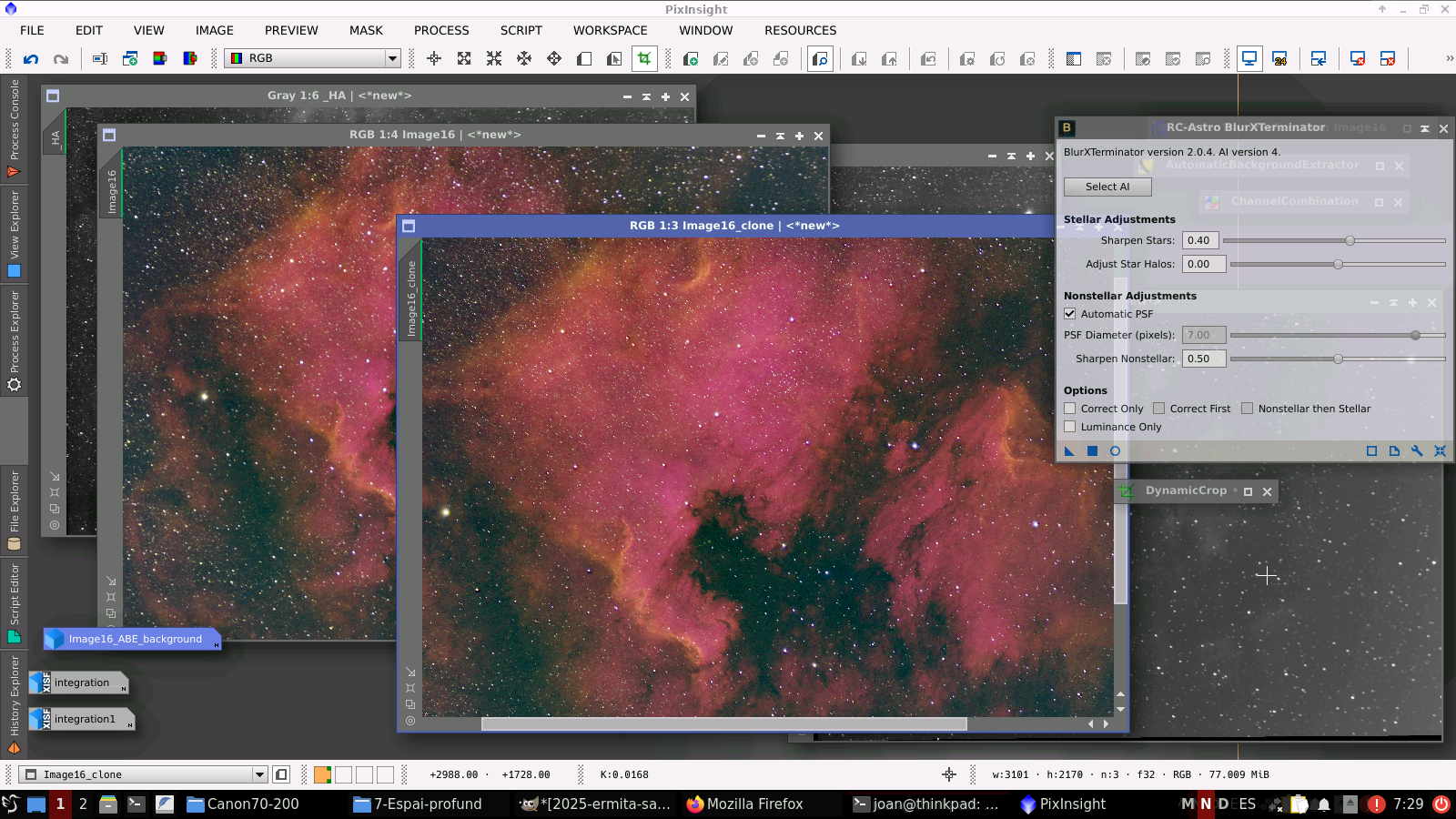Screen dimensions: 1456x819
Task: Apply BlurXTerminator with the square Apply icon
Action: [1092, 451]
